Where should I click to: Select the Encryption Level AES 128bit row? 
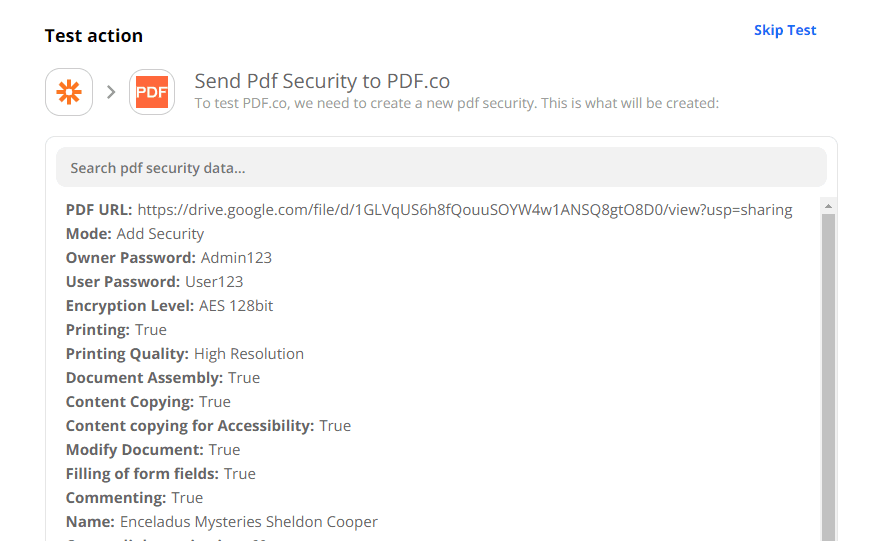pos(169,306)
